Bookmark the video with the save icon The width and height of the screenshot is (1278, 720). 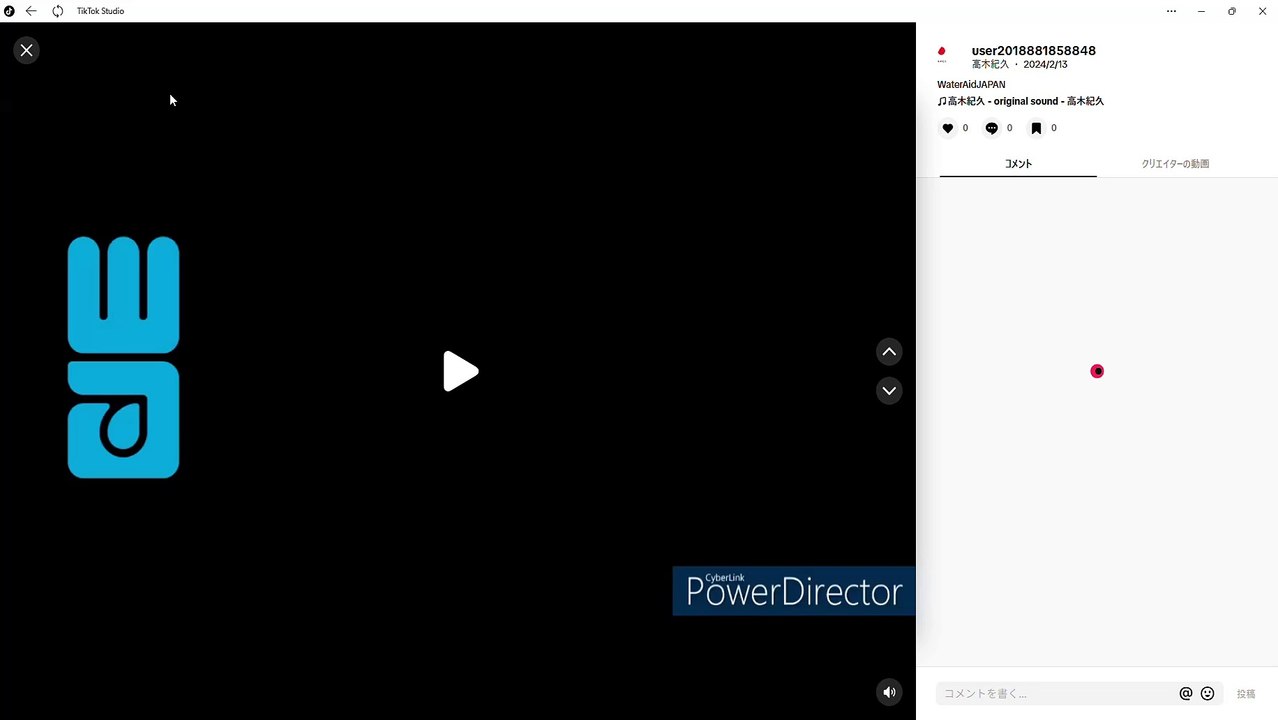[1036, 128]
